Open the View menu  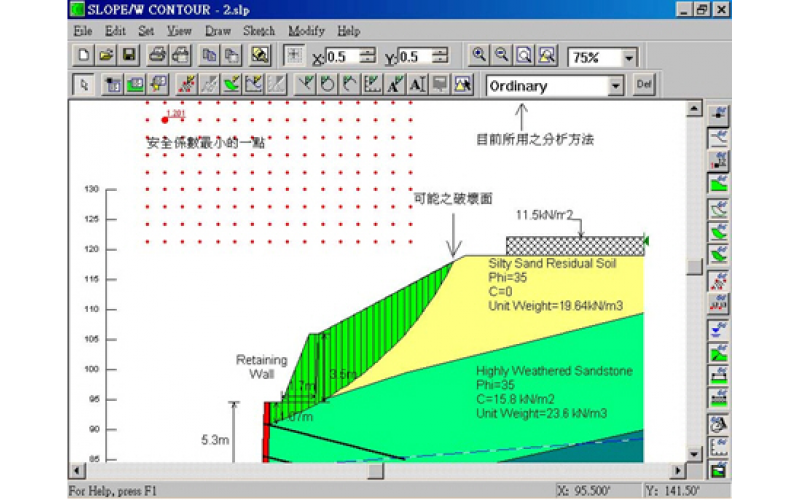tap(179, 31)
